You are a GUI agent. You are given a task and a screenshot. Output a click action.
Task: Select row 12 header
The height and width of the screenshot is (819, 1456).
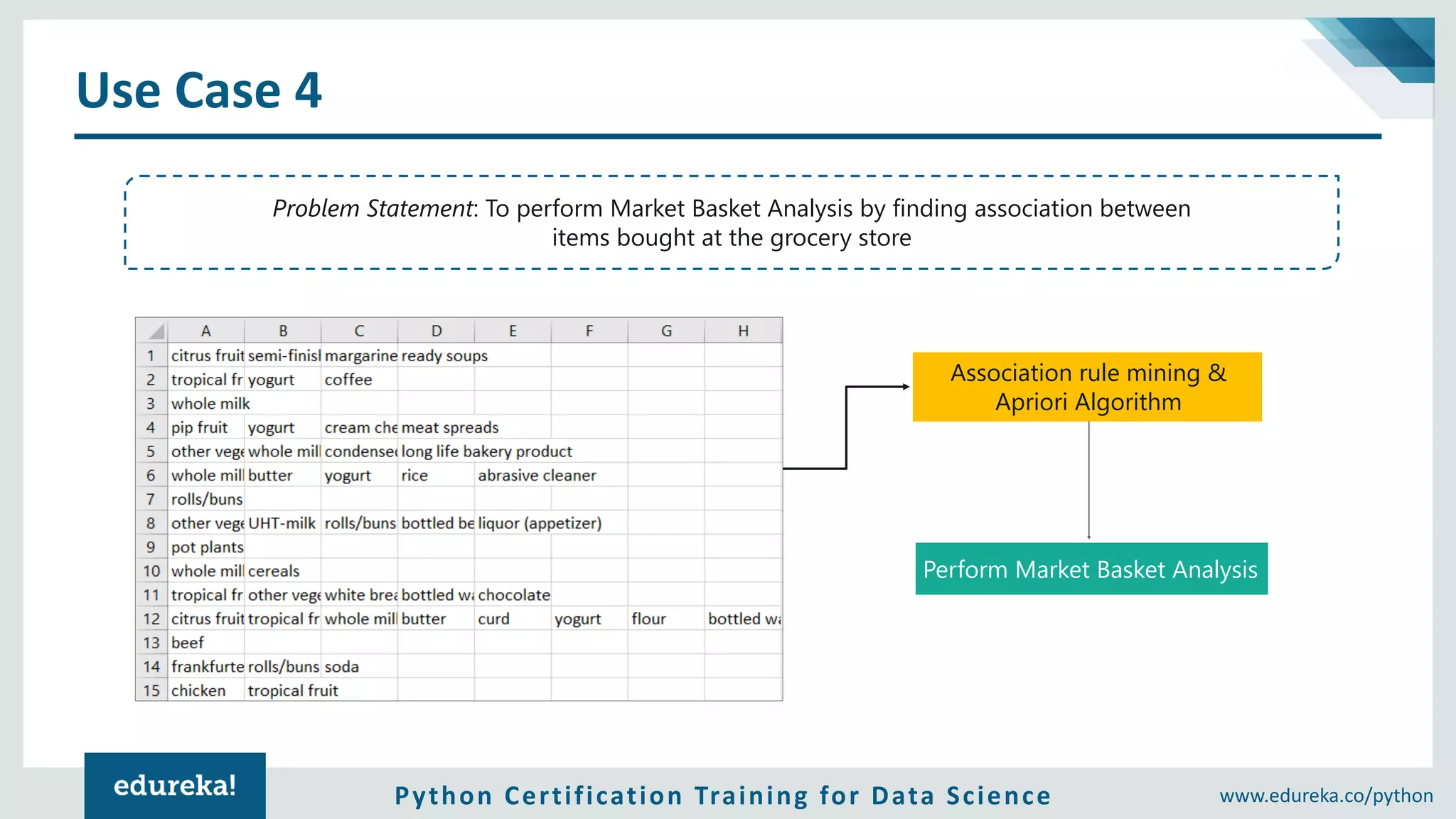click(x=151, y=619)
